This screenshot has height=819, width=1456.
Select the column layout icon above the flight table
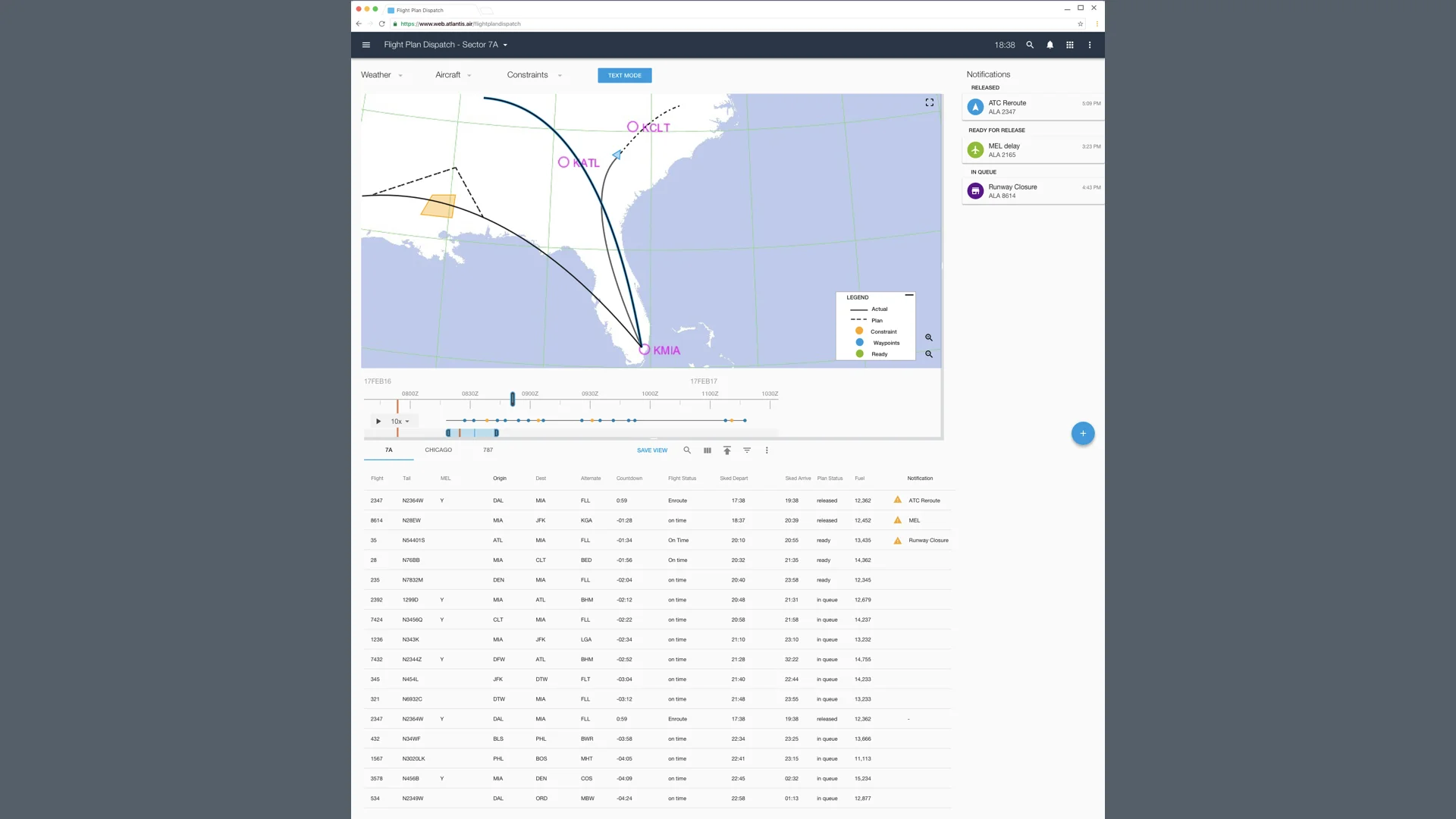(706, 450)
